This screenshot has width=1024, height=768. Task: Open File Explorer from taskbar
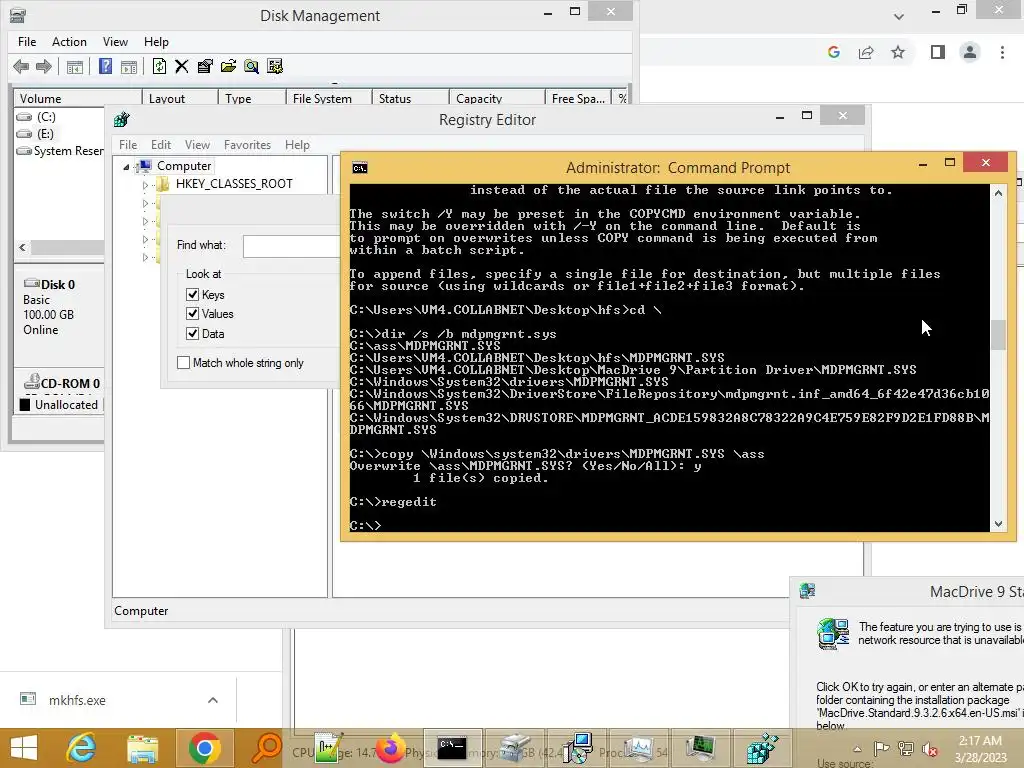[x=142, y=748]
